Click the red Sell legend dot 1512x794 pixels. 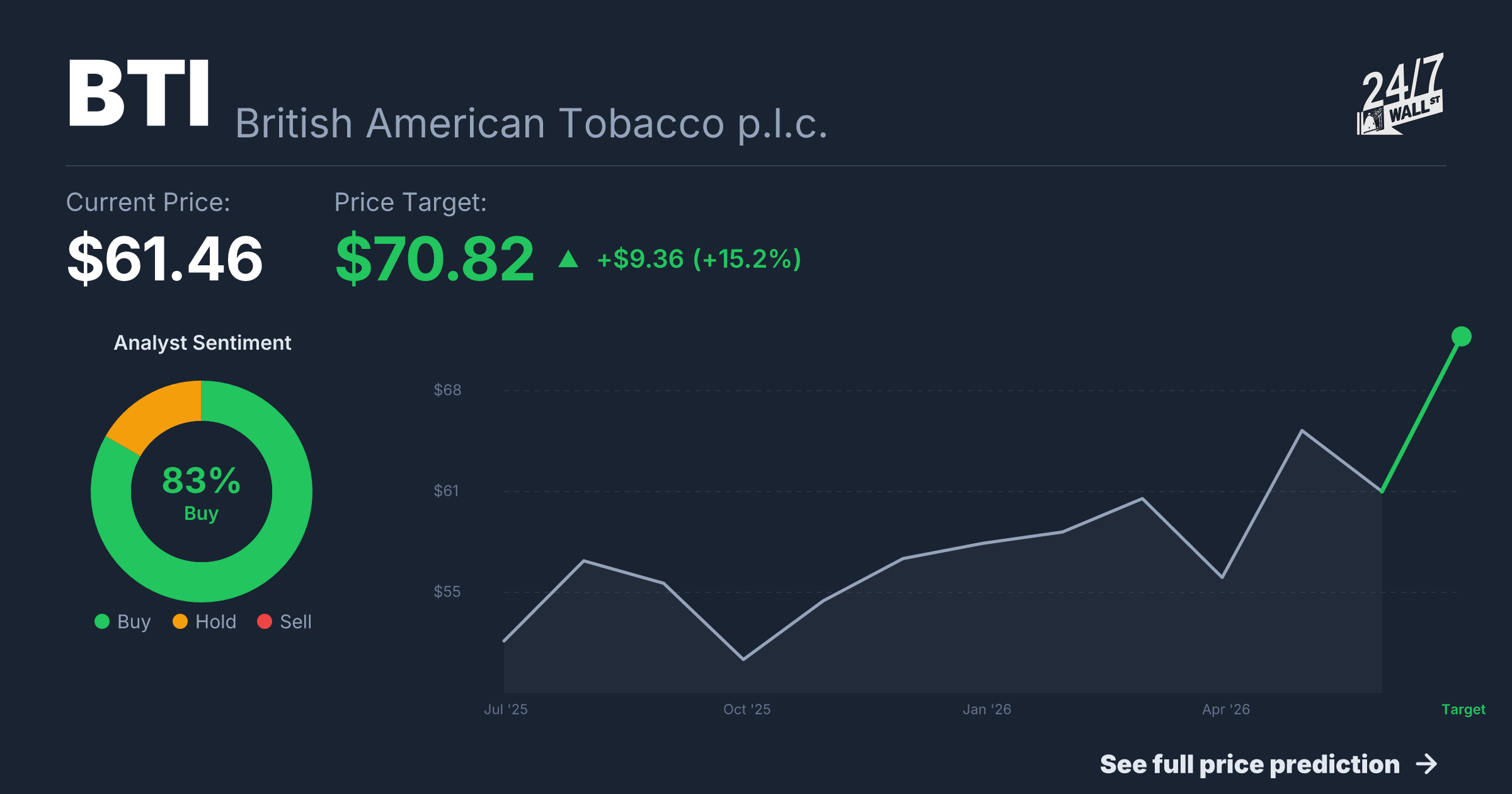click(x=265, y=622)
